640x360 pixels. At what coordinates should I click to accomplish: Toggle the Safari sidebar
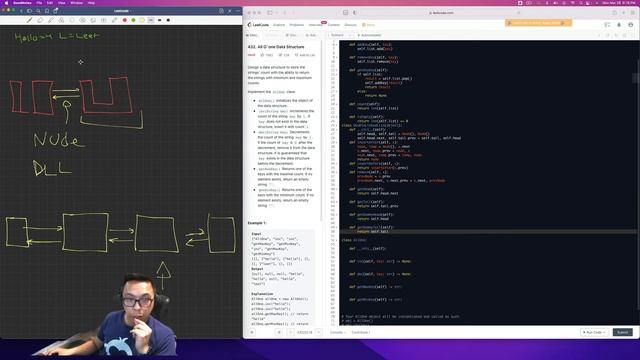(x=270, y=13)
